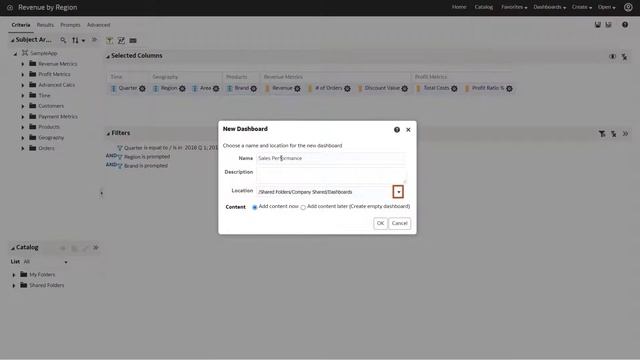Click the sort icon in Subject Areas

78,40
